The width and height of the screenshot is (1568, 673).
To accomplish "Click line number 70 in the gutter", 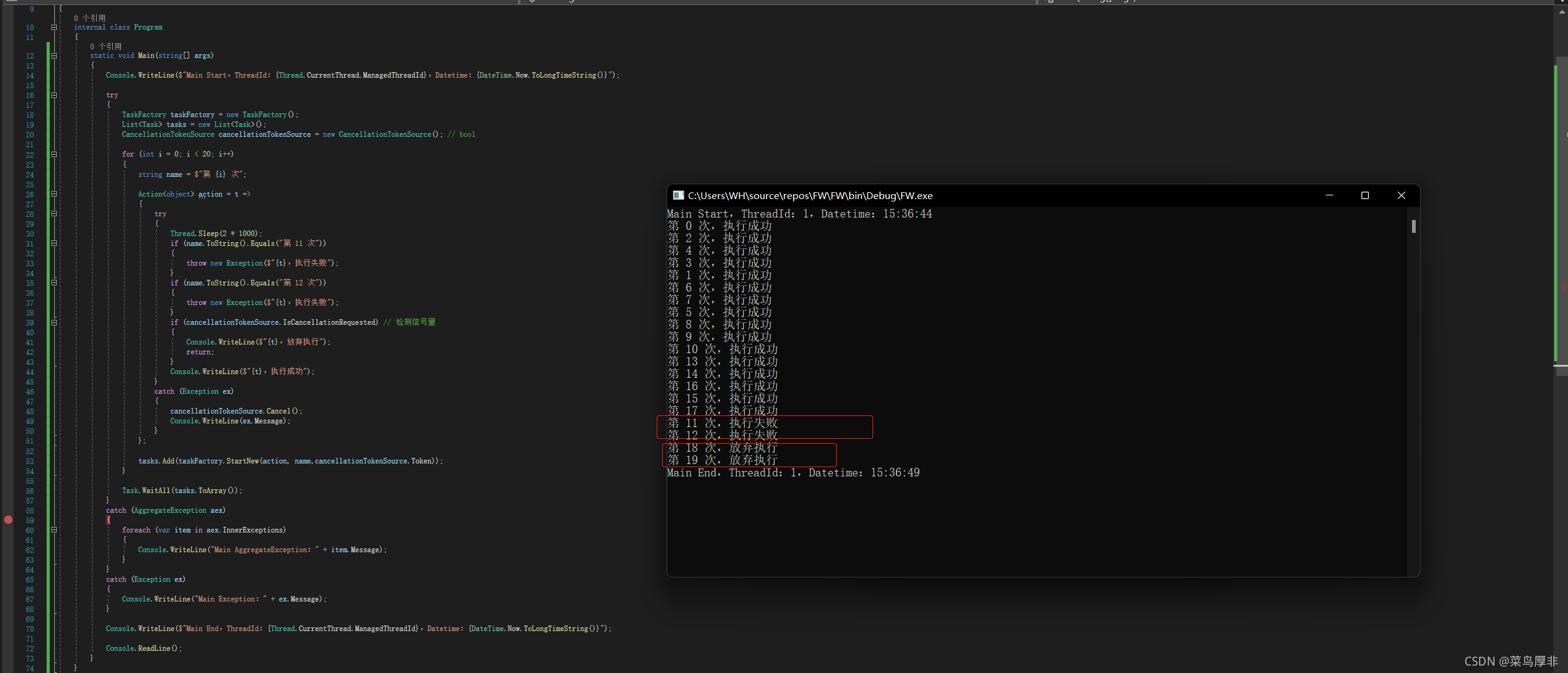I will tap(30, 629).
